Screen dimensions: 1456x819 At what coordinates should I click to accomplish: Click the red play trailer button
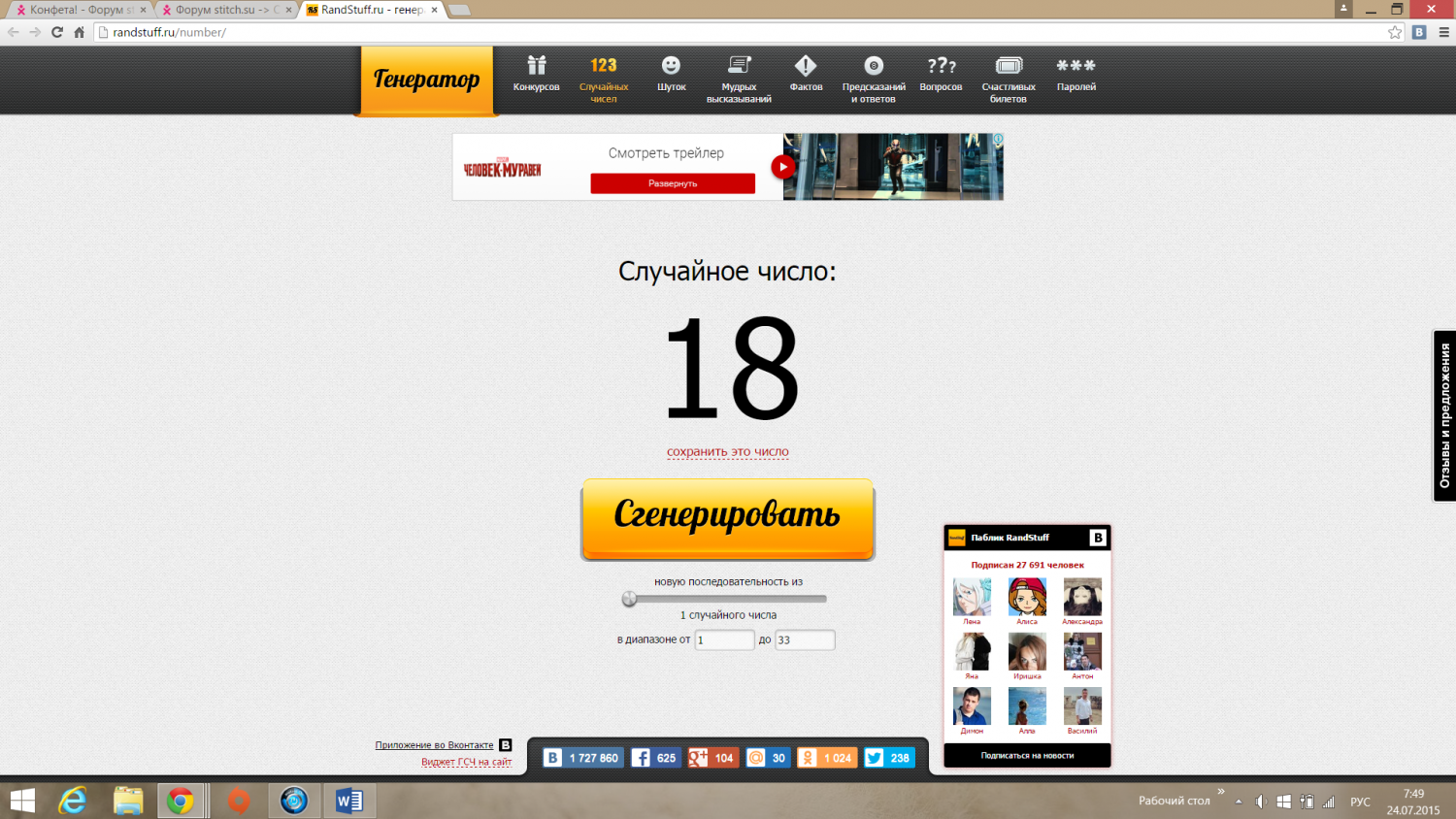782,167
